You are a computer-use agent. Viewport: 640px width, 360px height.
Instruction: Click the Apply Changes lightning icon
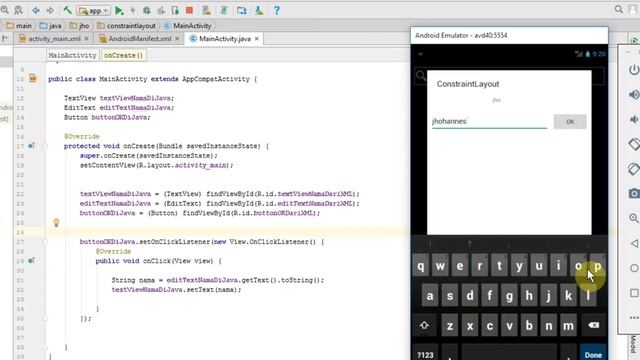133,11
